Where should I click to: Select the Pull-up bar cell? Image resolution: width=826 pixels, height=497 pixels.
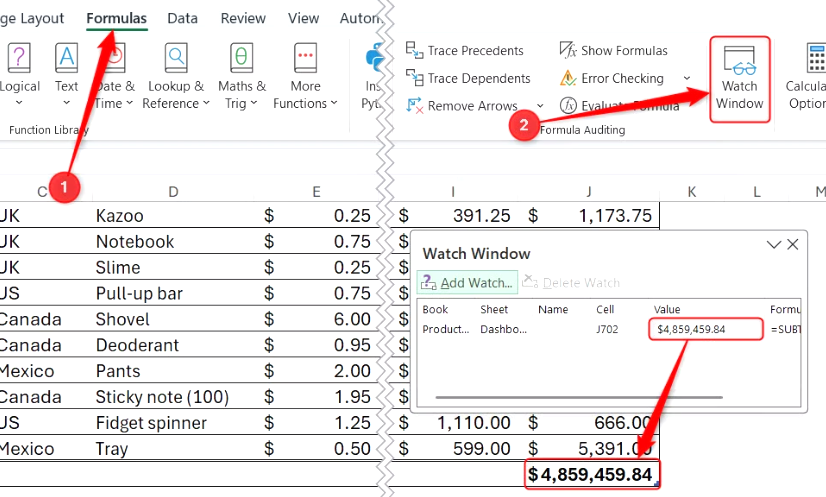coord(173,293)
